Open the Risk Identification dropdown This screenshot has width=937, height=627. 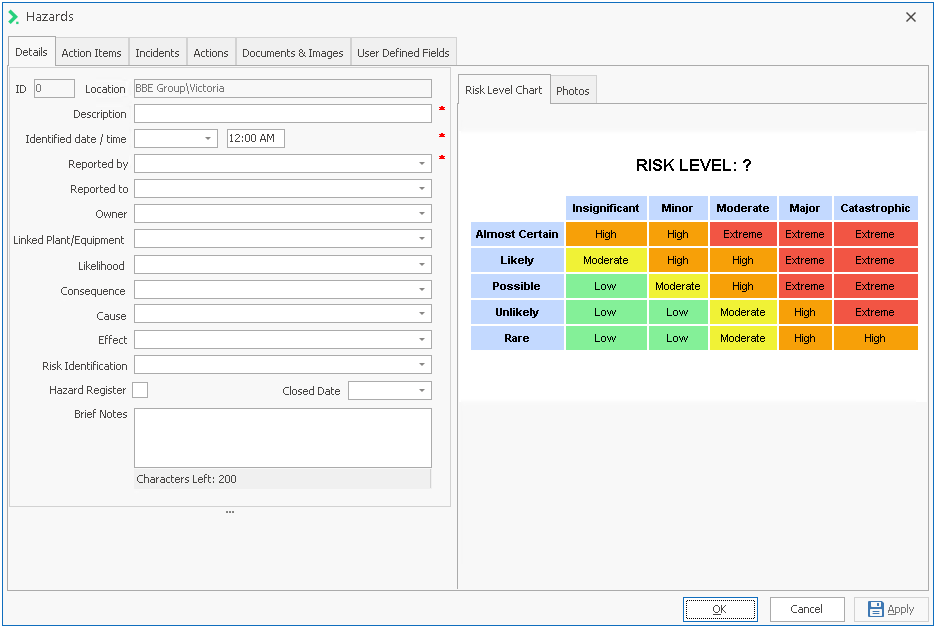[x=422, y=365]
